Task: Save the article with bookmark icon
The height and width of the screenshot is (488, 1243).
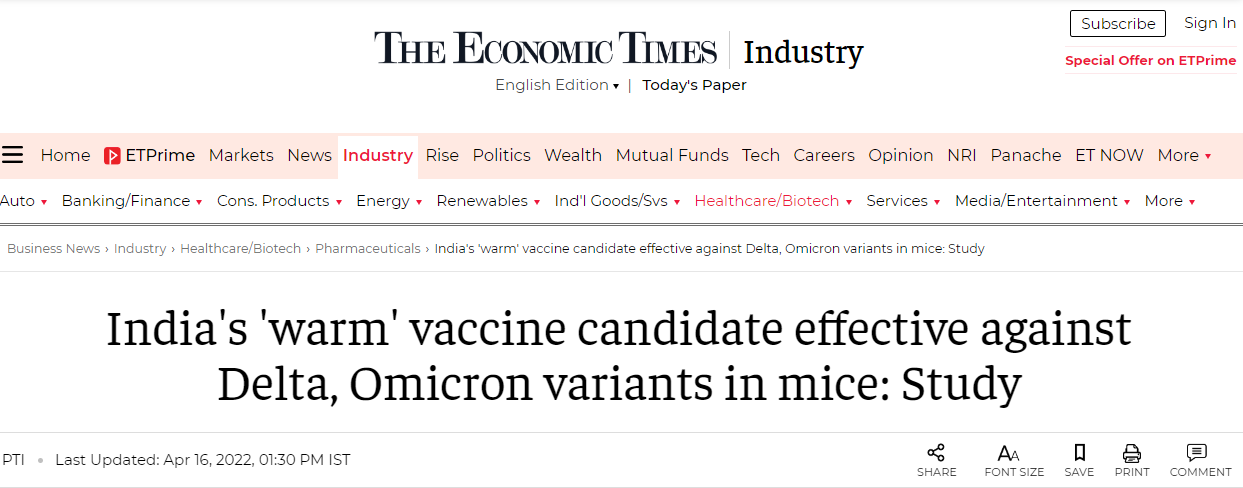Action: point(1079,453)
